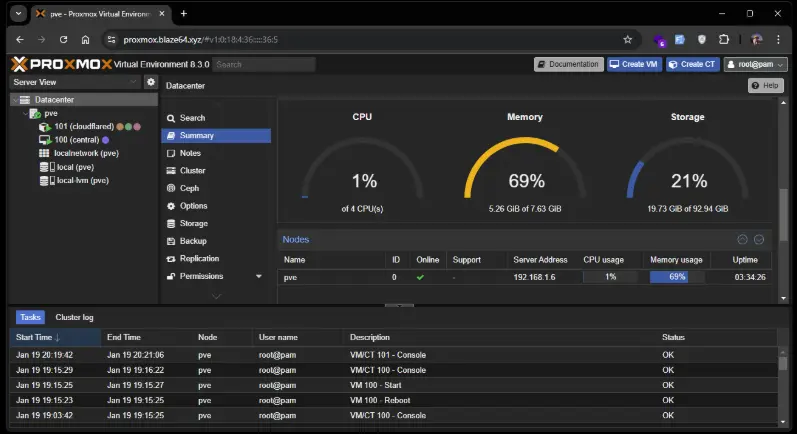Switch to the Cluster log tab
This screenshot has width=797, height=434.
point(74,317)
